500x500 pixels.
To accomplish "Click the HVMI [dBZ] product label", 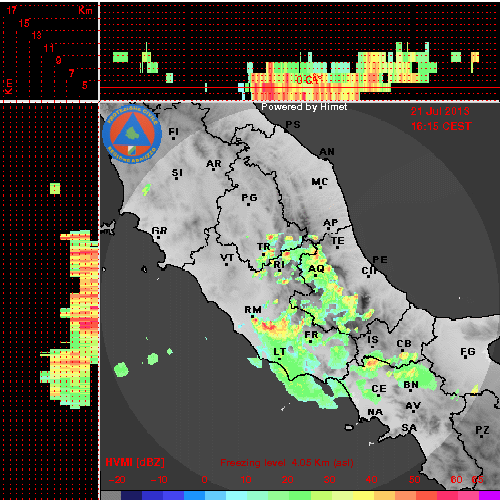I will pyautogui.click(x=135, y=462).
